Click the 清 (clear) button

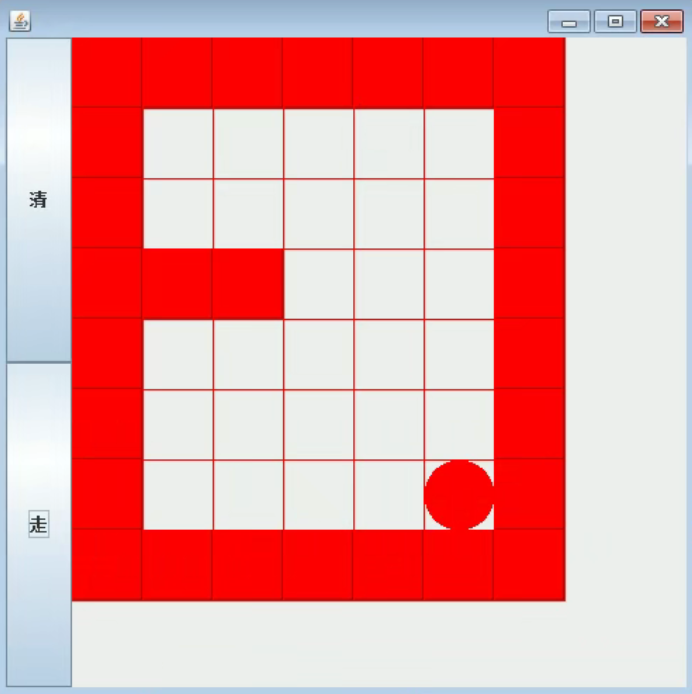click(39, 200)
